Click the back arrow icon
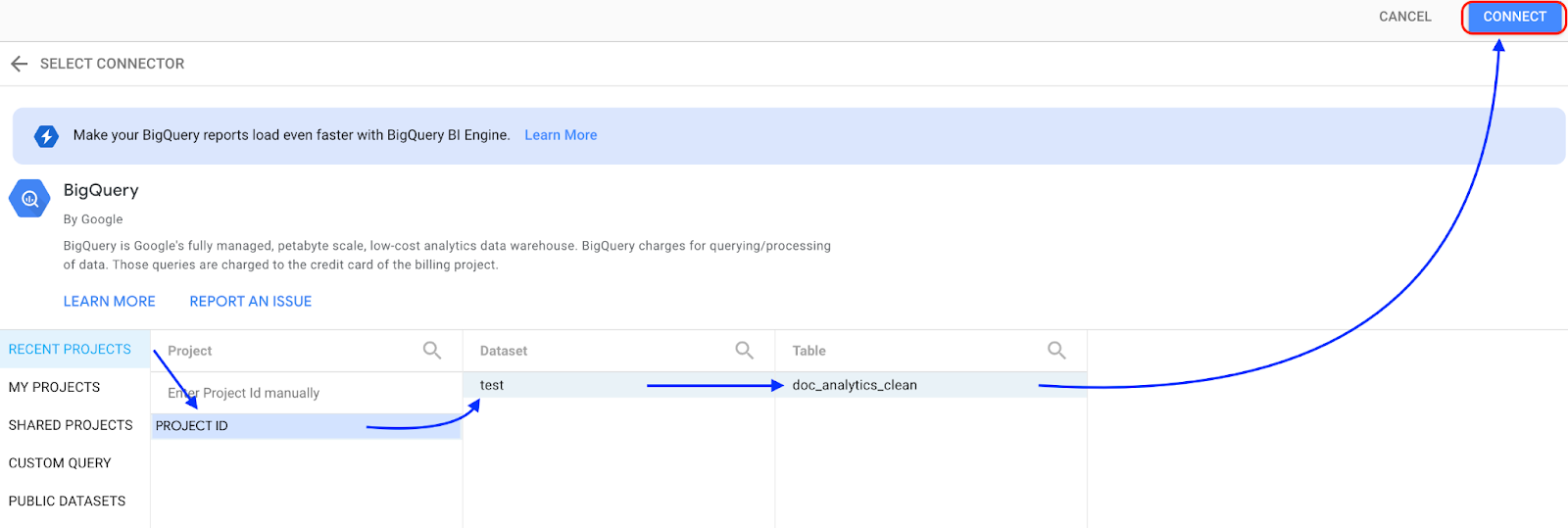 click(19, 64)
